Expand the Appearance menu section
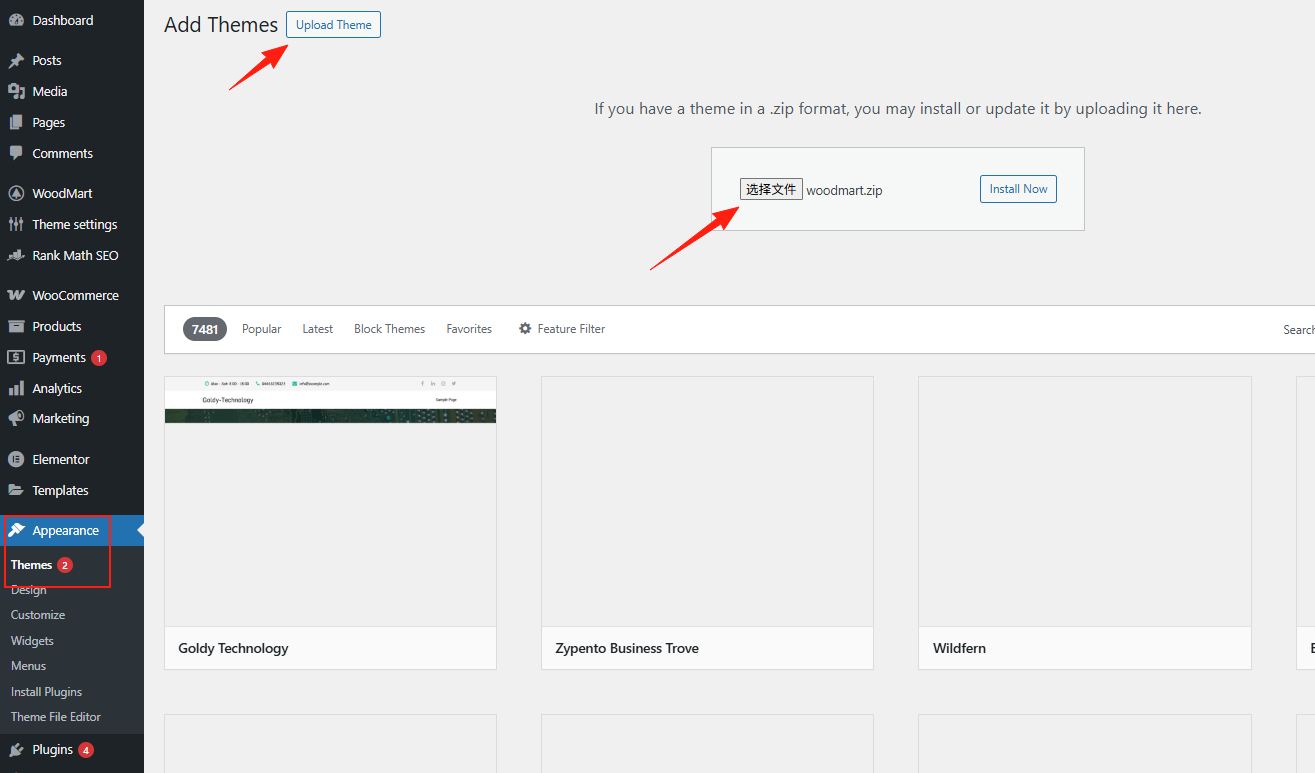 pyautogui.click(x=65, y=531)
